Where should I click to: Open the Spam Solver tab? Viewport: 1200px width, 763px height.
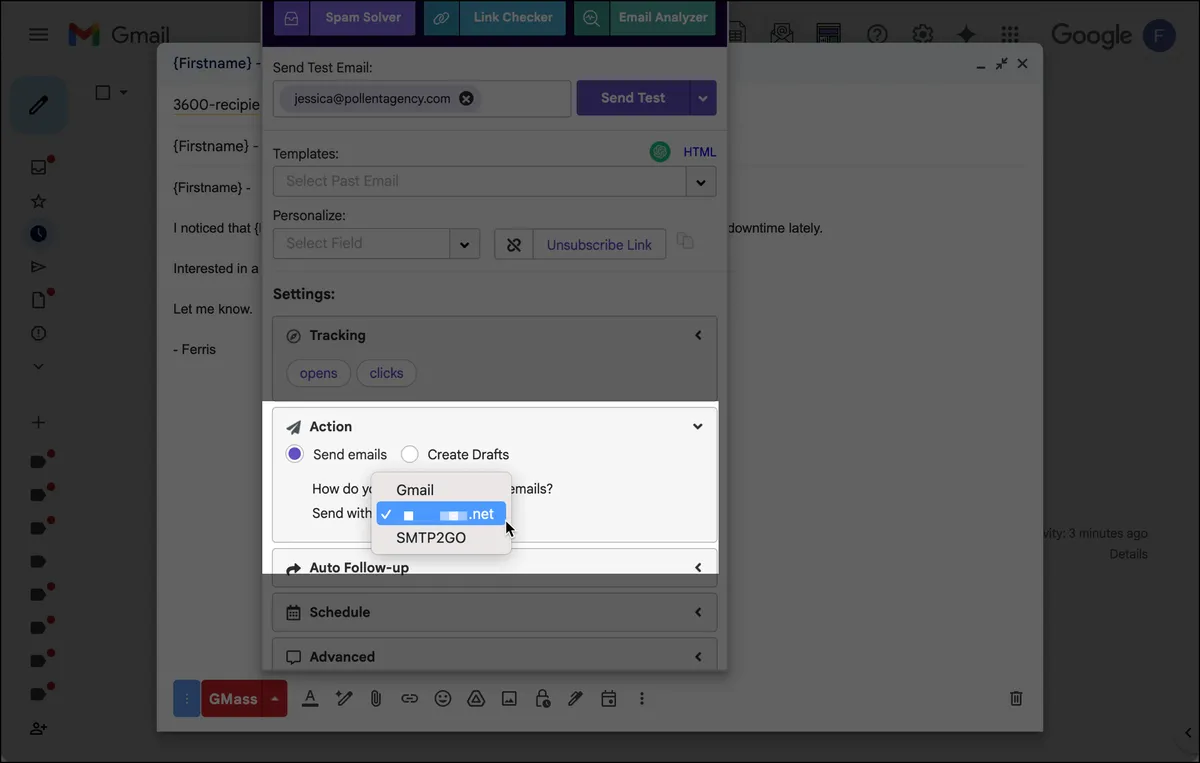pyautogui.click(x=344, y=18)
